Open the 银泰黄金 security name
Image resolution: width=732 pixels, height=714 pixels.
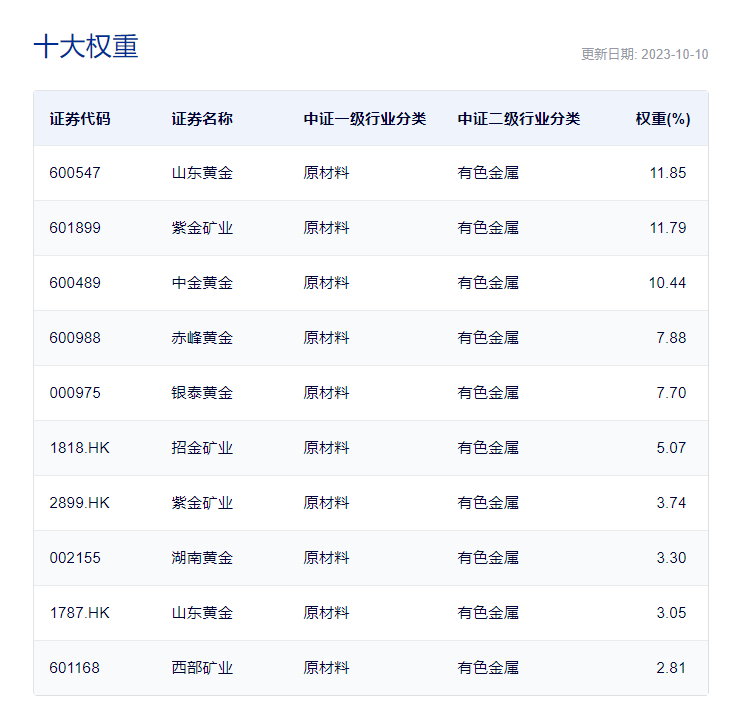point(202,393)
